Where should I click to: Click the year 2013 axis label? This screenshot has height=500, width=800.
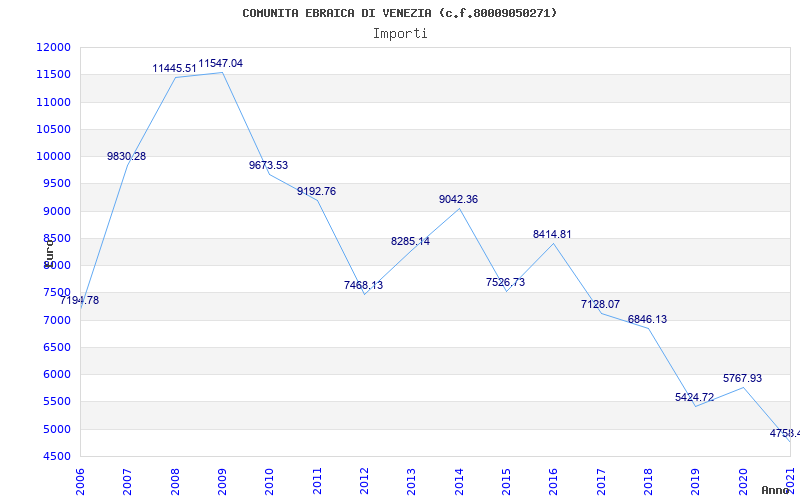[412, 481]
